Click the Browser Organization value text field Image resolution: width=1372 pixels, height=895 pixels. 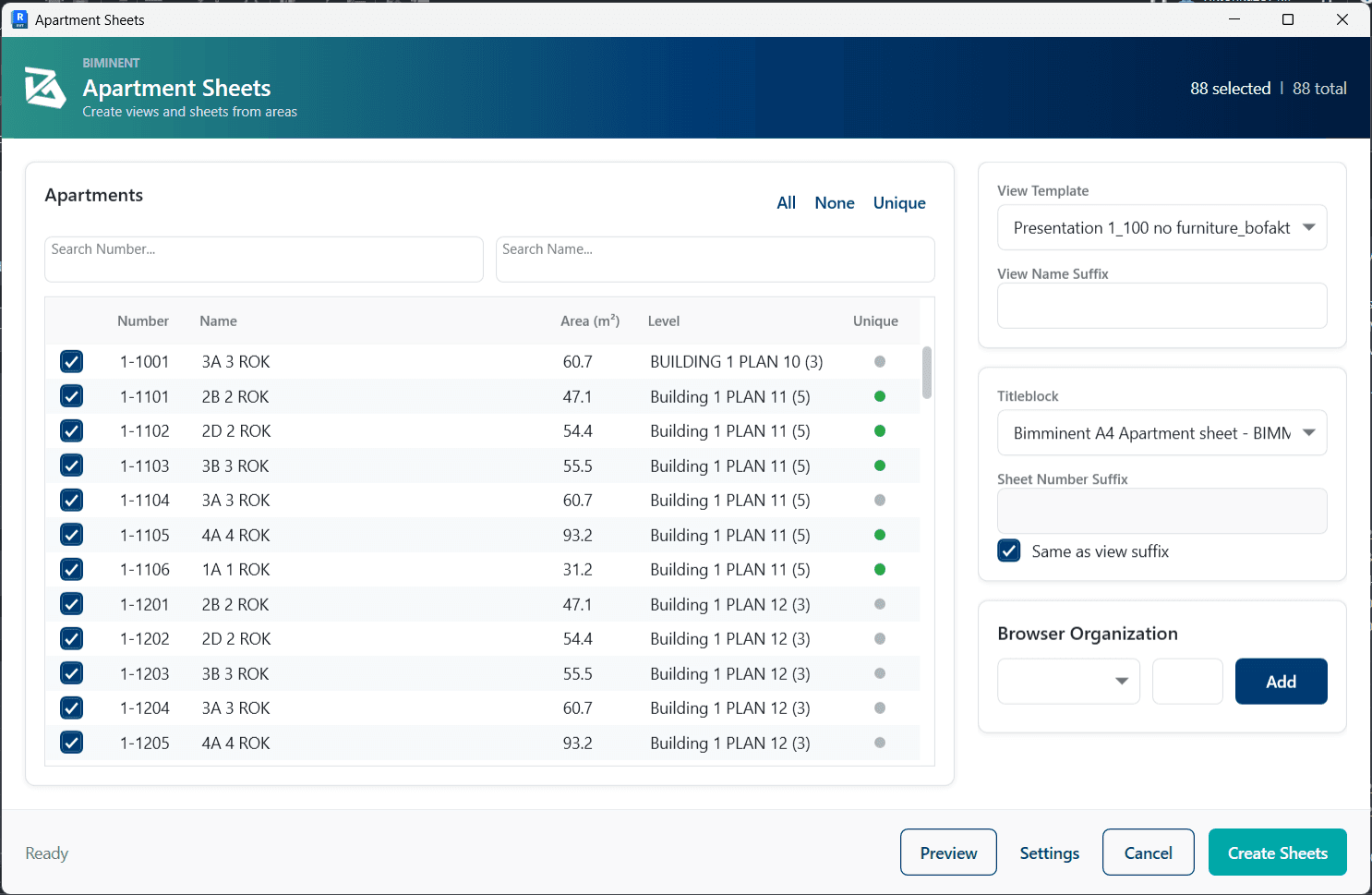coord(1187,682)
